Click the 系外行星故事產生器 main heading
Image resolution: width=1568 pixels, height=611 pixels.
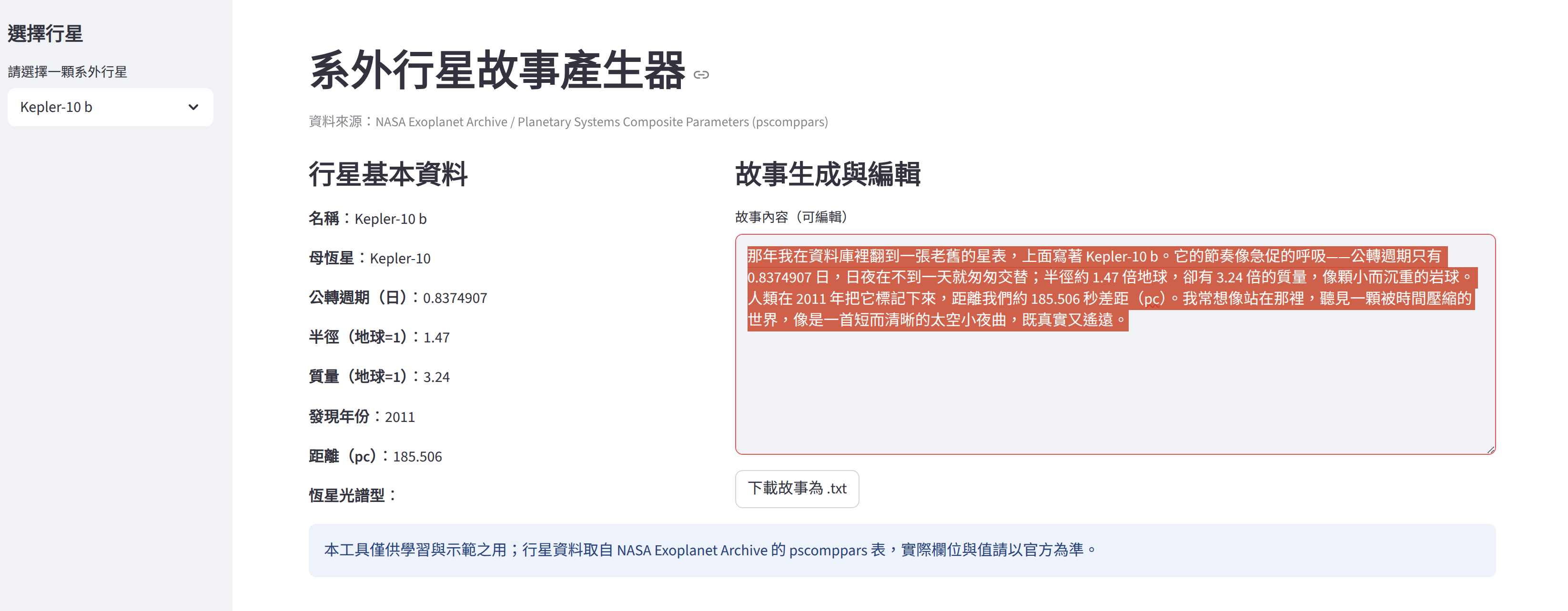coord(497,70)
